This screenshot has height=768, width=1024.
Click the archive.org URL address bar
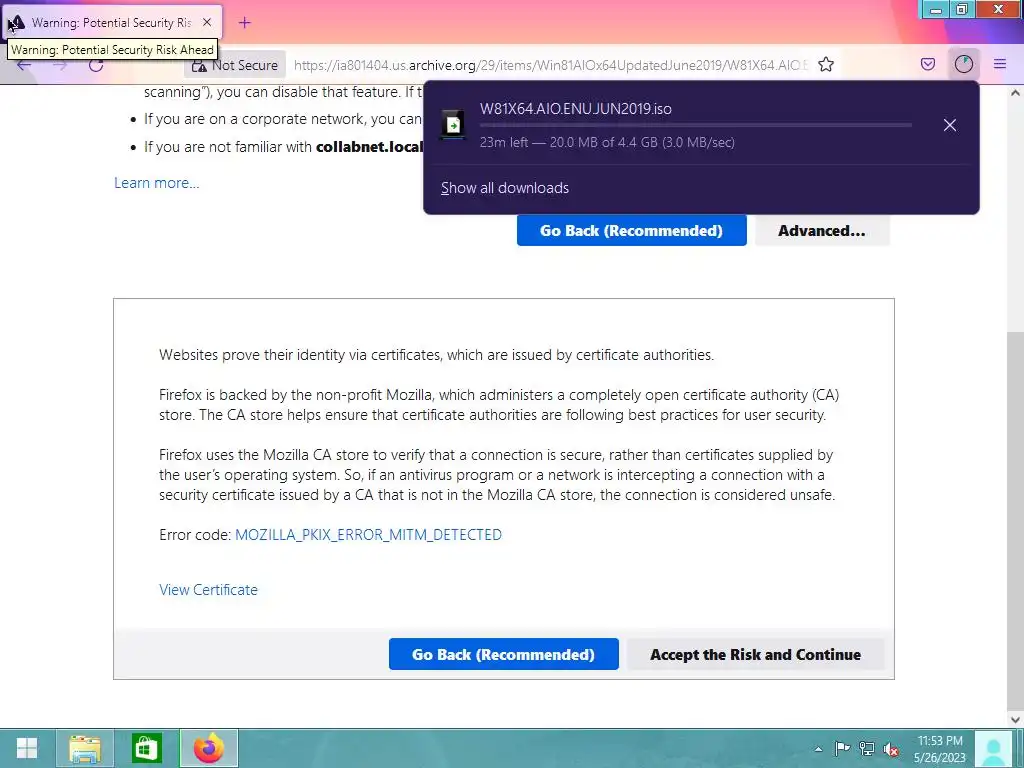[x=550, y=65]
